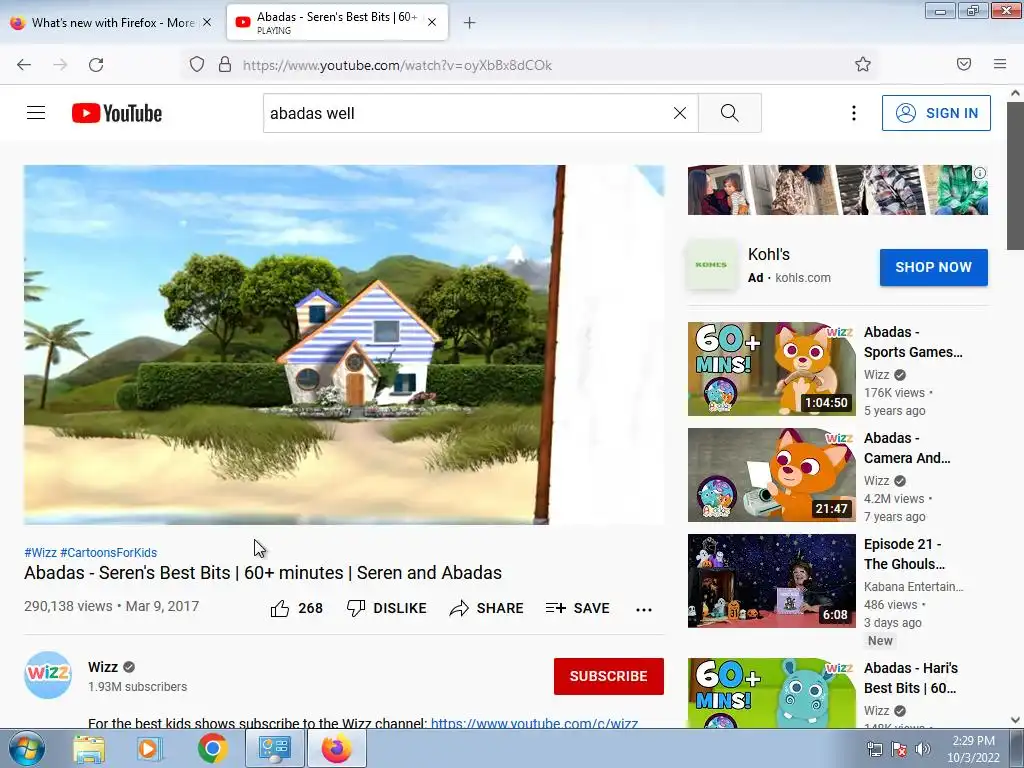The image size is (1024, 768).
Task: Open the SHARE options for the video
Action: pyautogui.click(x=487, y=608)
